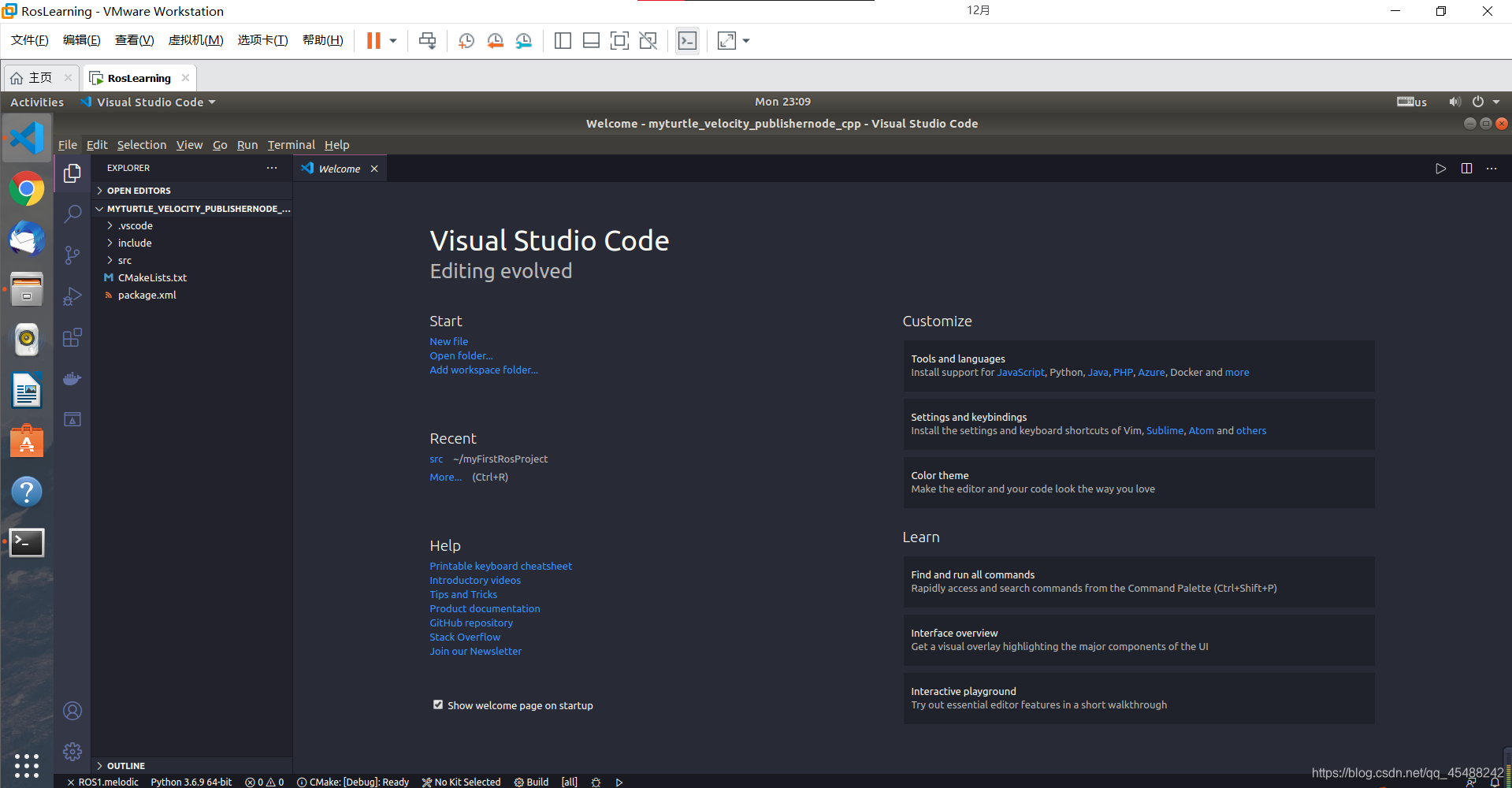The width and height of the screenshot is (1512, 788).
Task: Open CMakeLists.txt file
Action: (152, 277)
